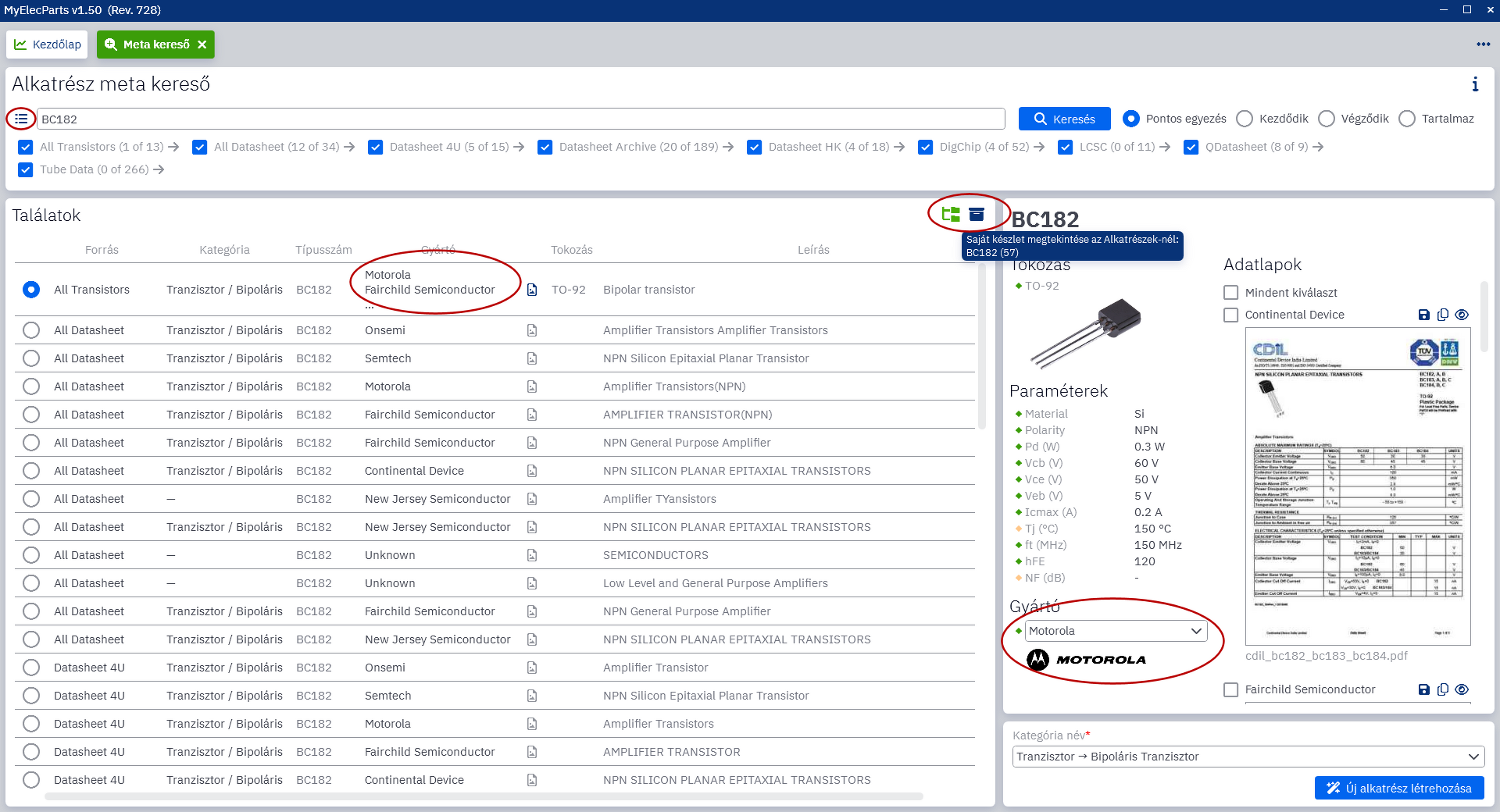Follow the arrow next to QDatasheet source
This screenshot has height=812, width=1500.
1318,147
